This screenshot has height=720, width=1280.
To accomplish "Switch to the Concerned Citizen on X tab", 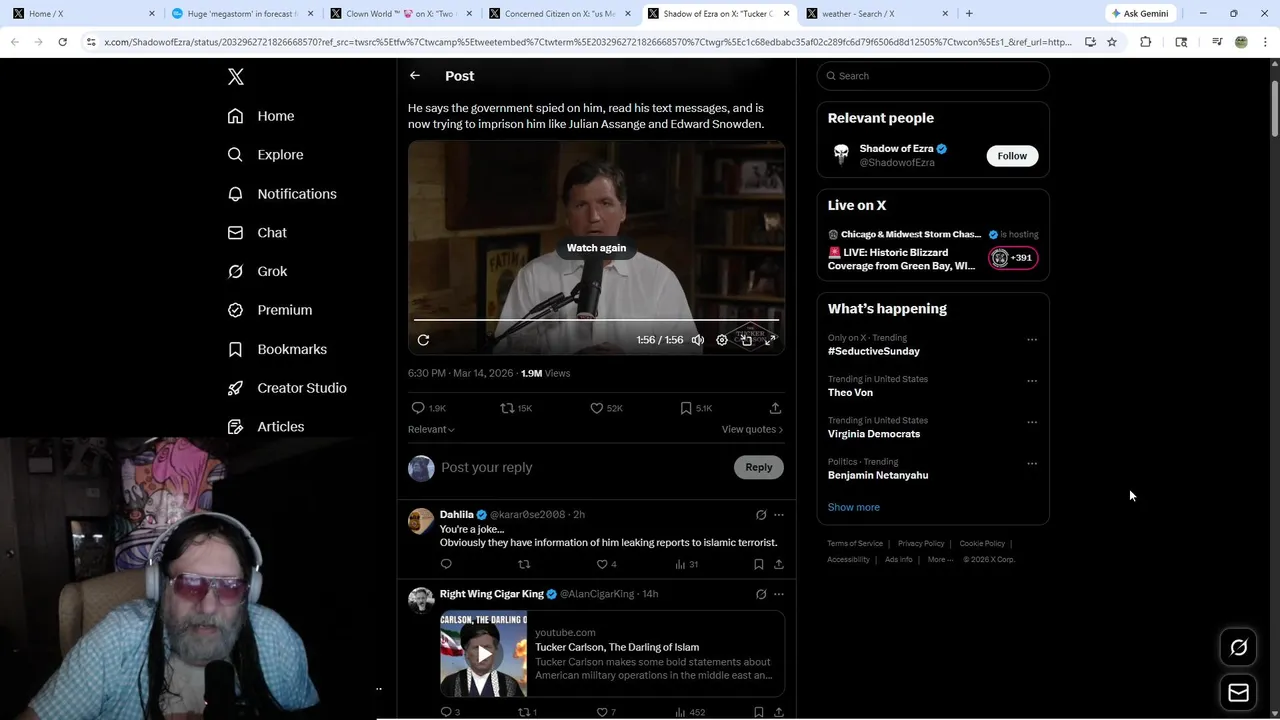I will 560,14.
